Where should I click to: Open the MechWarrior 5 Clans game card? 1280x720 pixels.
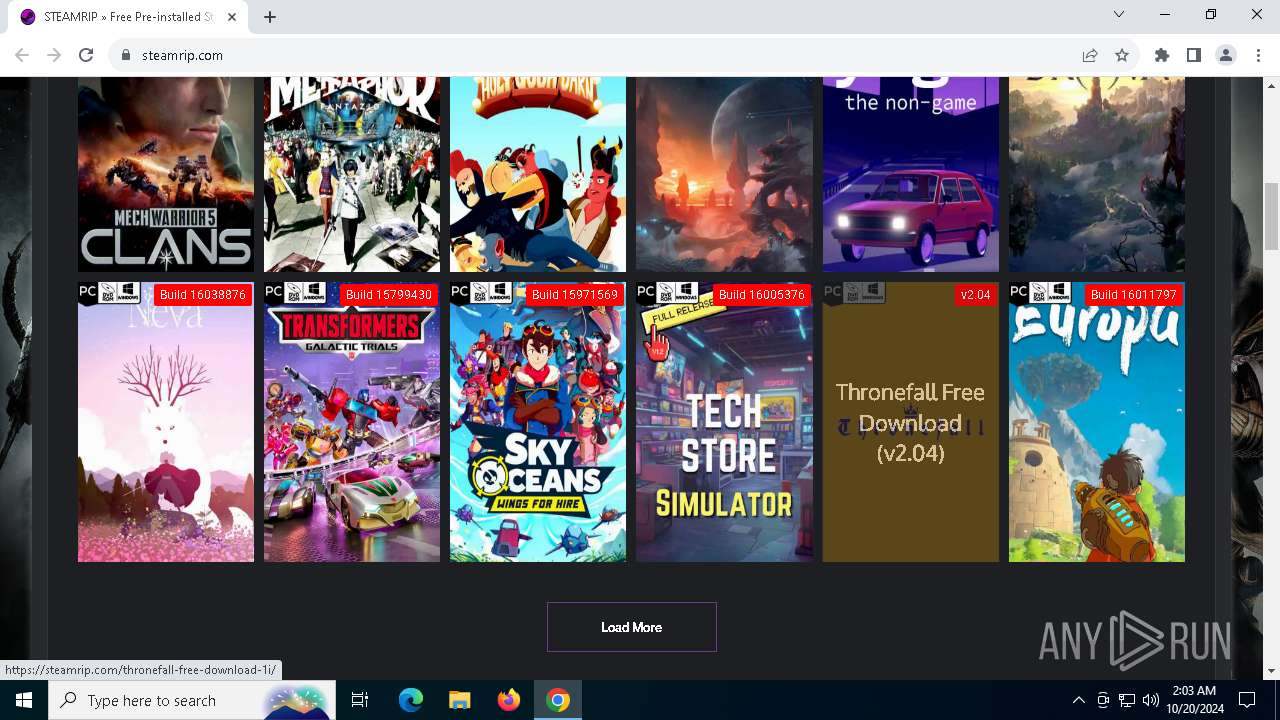166,174
